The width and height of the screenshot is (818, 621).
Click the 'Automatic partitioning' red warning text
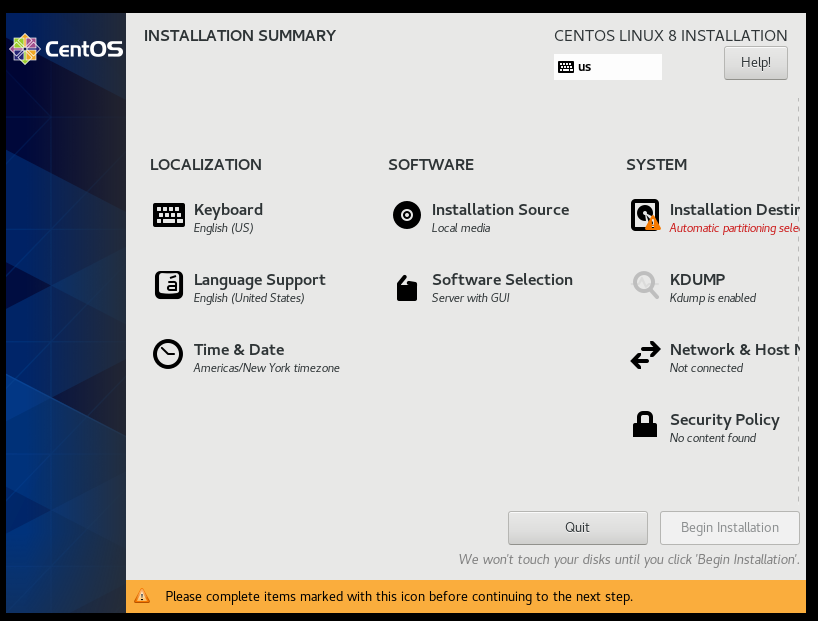pos(733,228)
